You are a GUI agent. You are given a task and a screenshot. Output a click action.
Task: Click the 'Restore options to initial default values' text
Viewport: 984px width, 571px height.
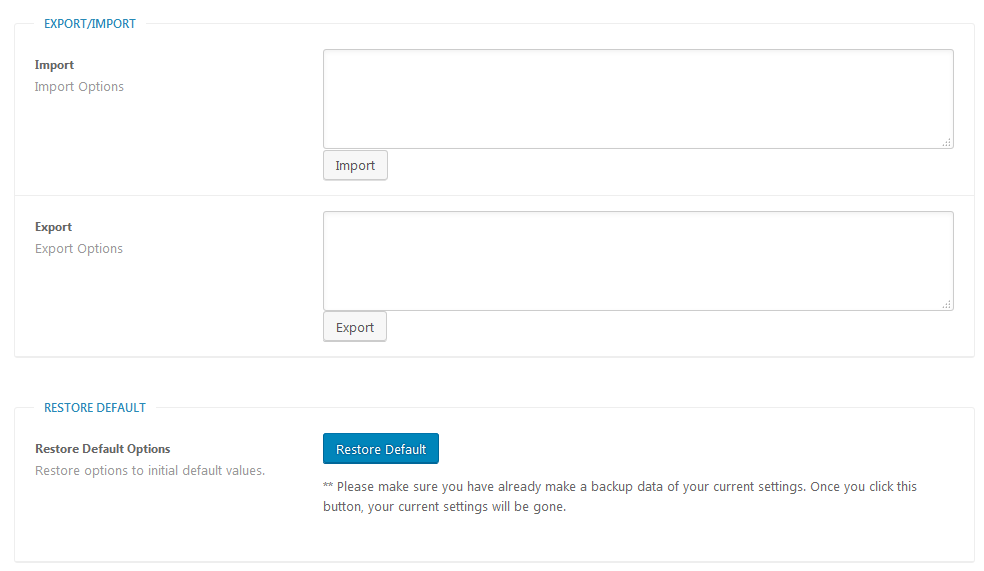tap(150, 471)
